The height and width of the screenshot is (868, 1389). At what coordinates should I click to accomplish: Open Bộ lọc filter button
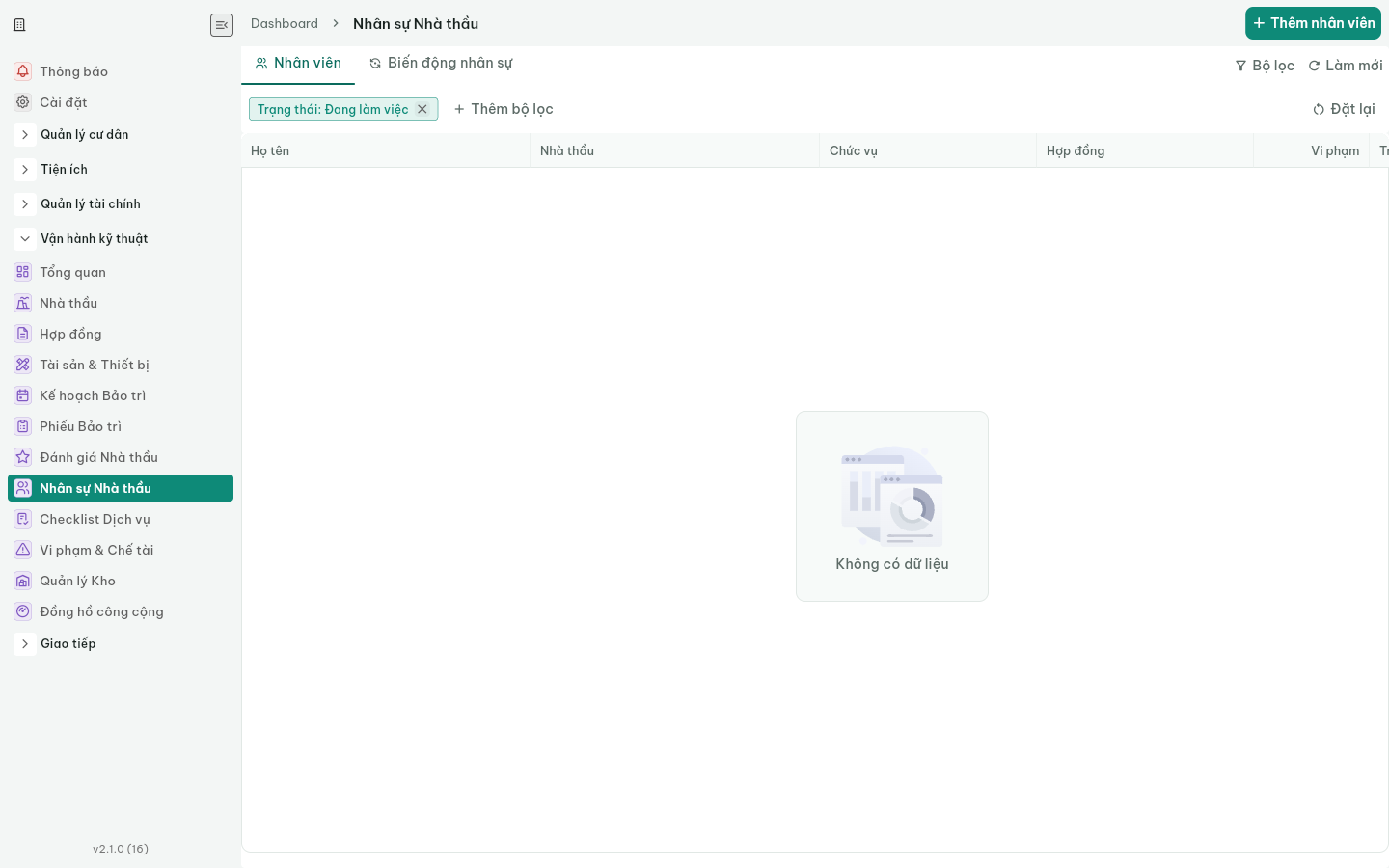[1265, 66]
